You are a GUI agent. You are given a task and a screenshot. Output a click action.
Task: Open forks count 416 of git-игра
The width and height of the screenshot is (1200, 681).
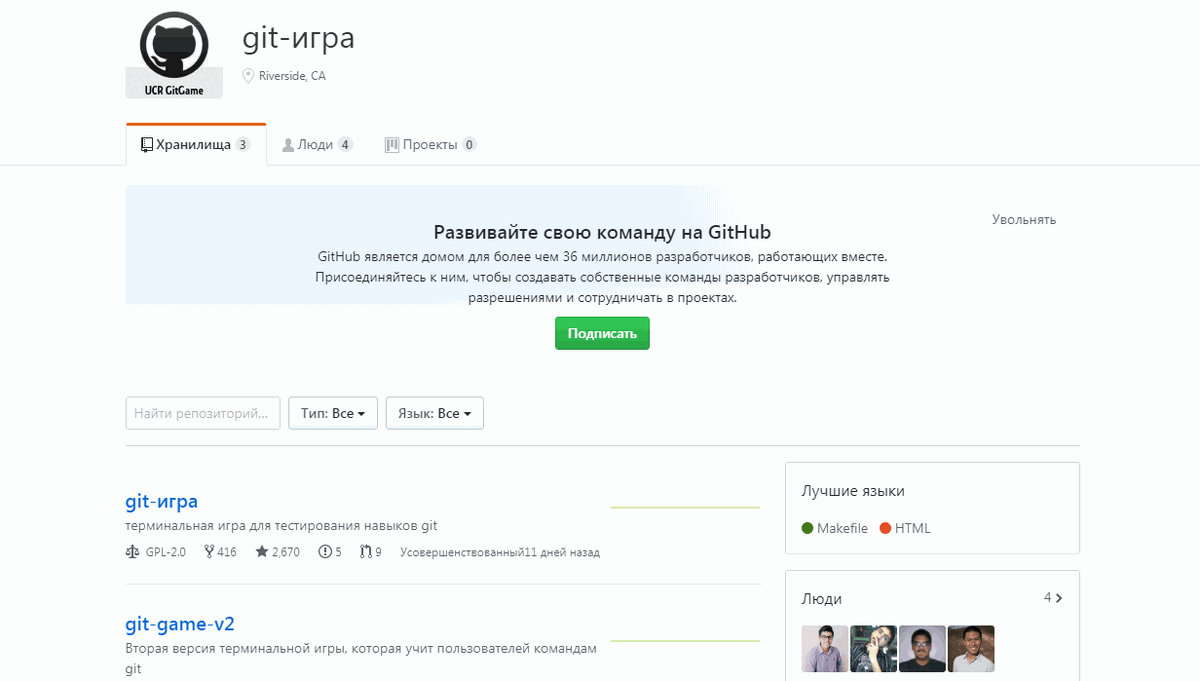pos(220,552)
